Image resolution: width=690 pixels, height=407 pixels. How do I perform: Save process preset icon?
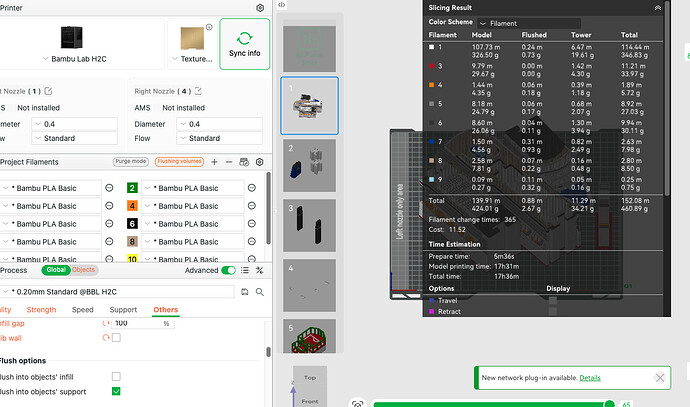(x=245, y=292)
